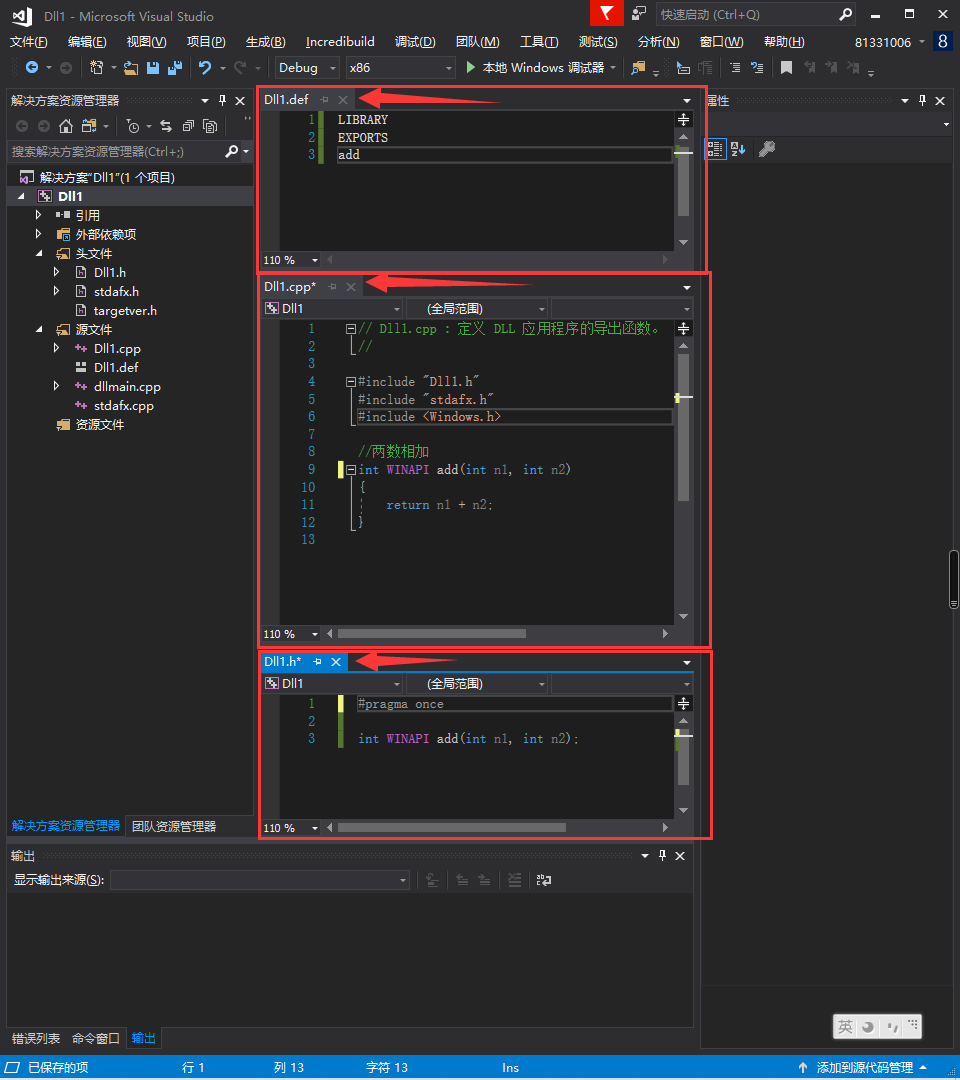Toggle auto-hide pin on Solution Explorer panel
Viewport: 960px width, 1080px height.
222,101
